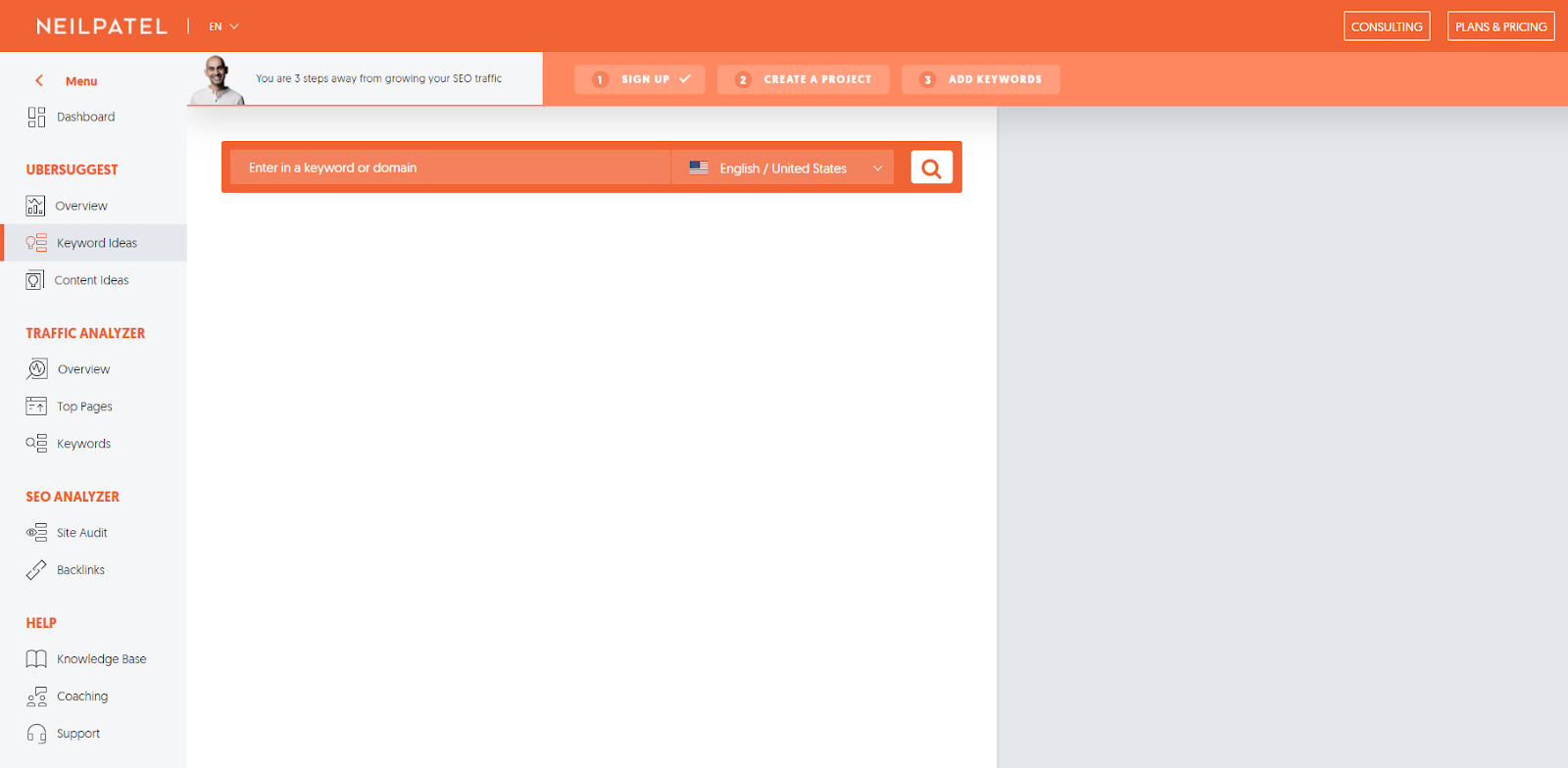1568x768 pixels.
Task: Open the EN language dropdown
Action: 223,26
